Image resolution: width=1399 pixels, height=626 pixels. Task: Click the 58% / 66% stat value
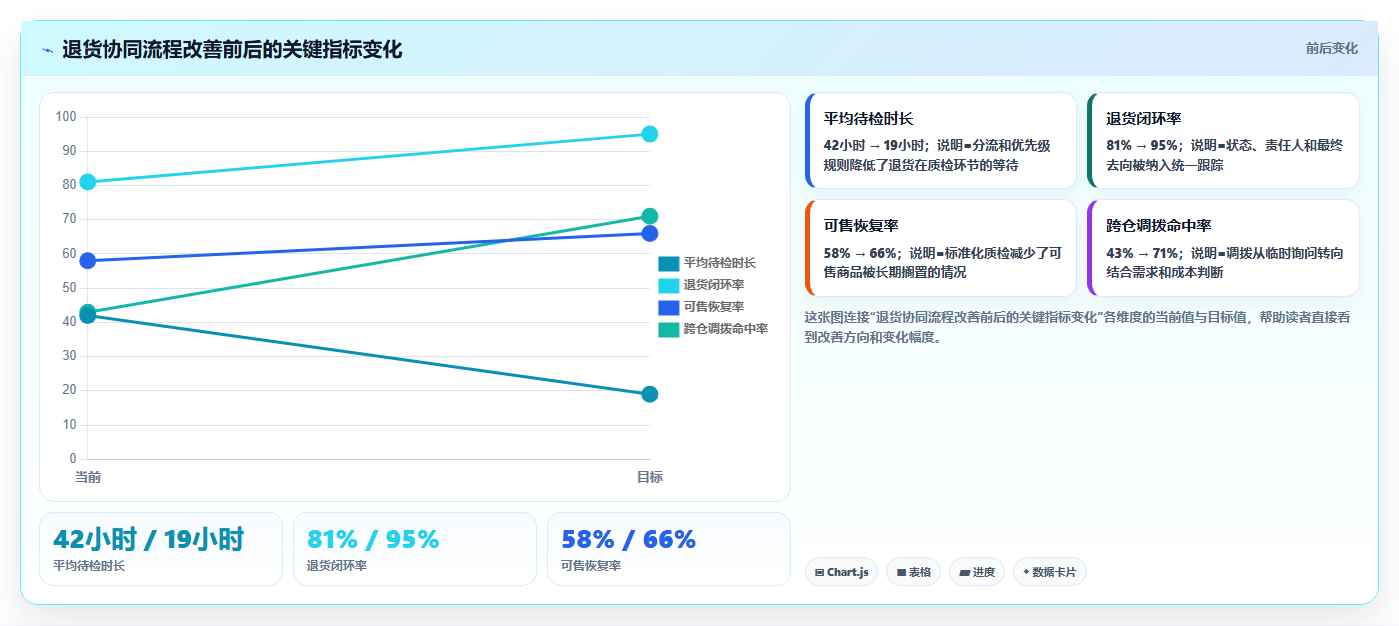628,540
